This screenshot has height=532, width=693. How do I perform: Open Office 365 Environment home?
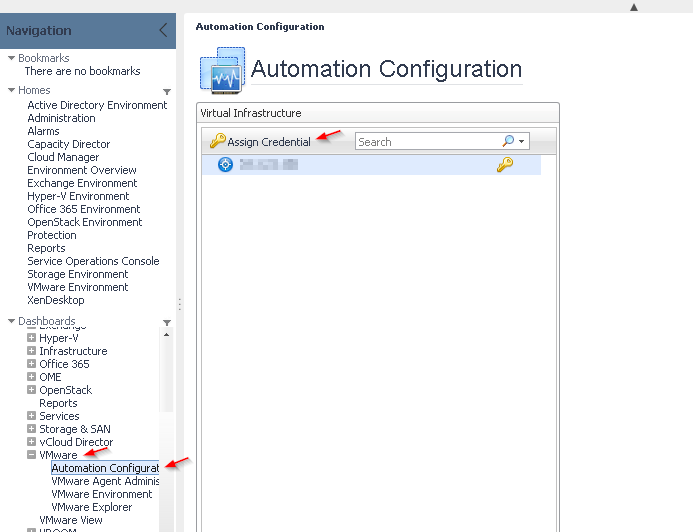pos(84,209)
